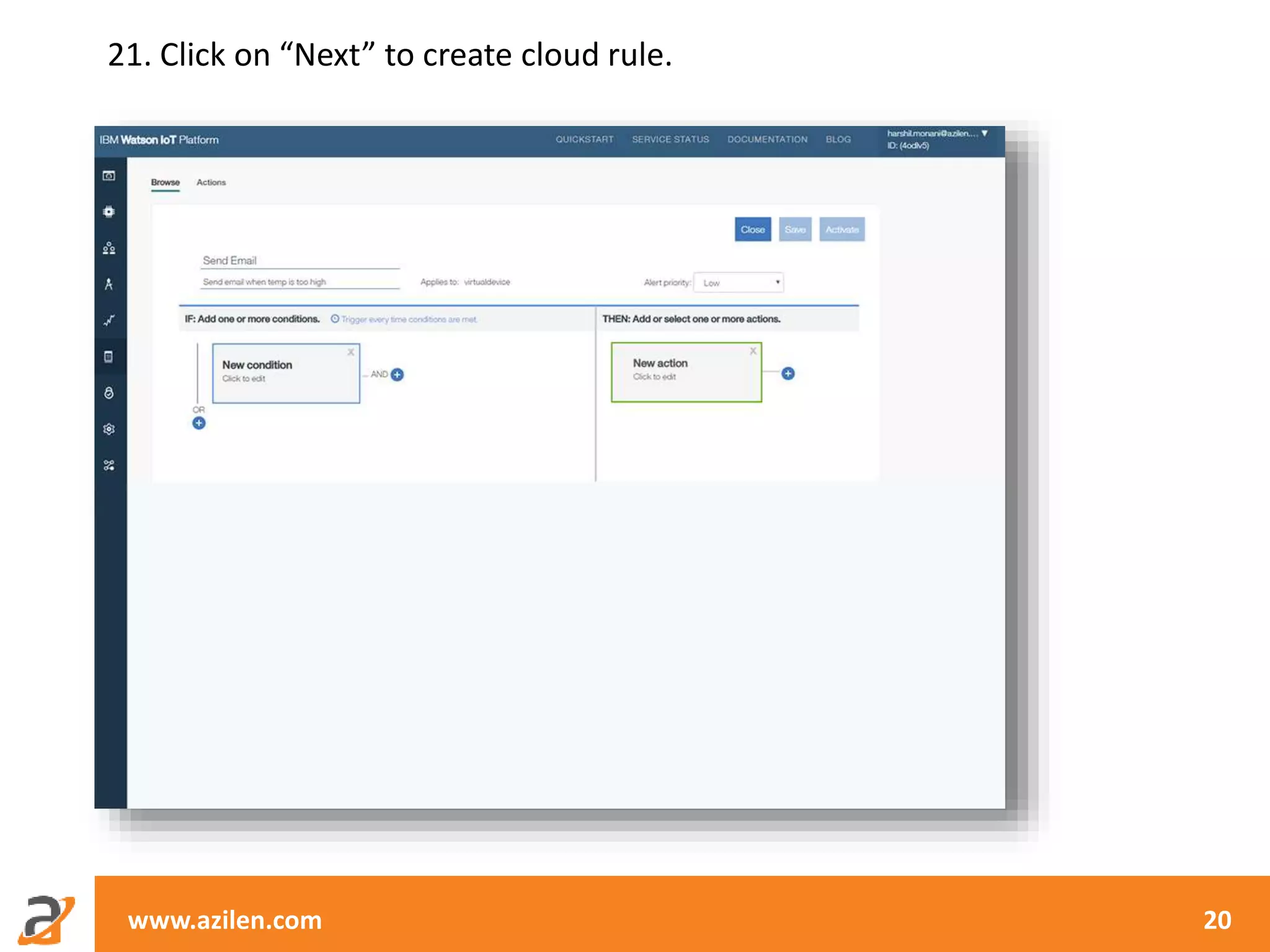Select the Browse tab
Viewport: 1270px width, 952px height.
coord(165,182)
